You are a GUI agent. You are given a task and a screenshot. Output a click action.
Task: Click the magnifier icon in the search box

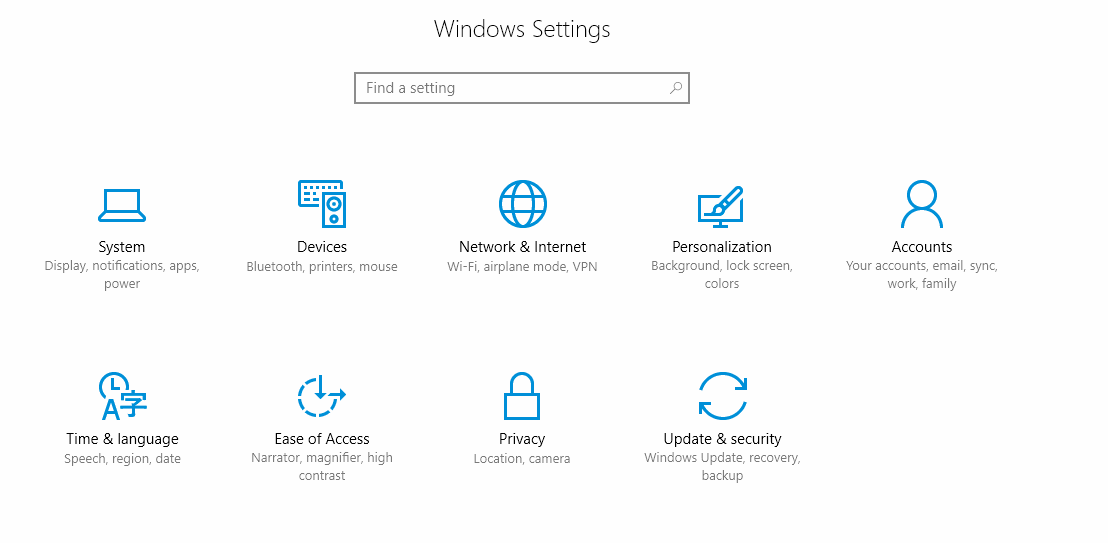point(676,88)
